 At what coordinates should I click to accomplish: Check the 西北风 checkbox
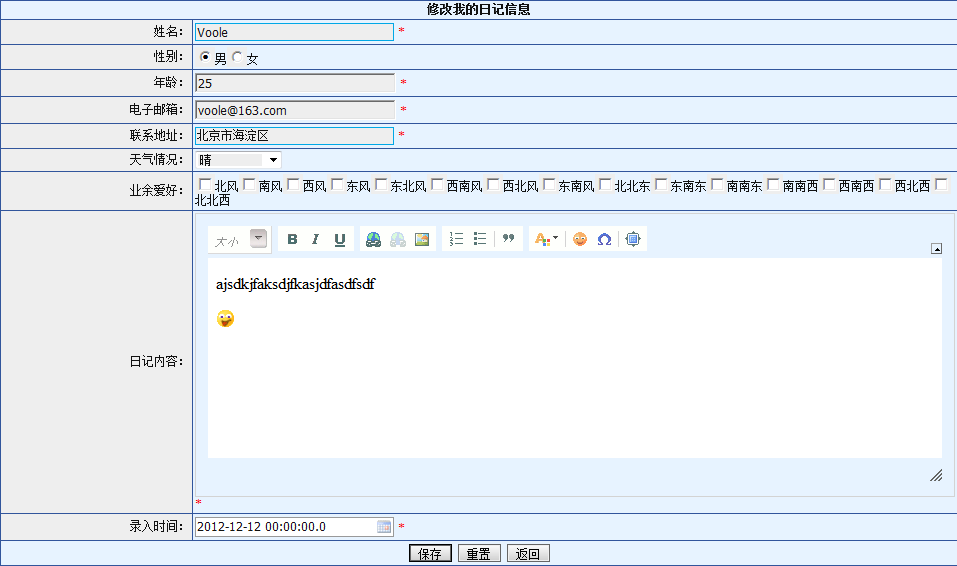(x=493, y=184)
